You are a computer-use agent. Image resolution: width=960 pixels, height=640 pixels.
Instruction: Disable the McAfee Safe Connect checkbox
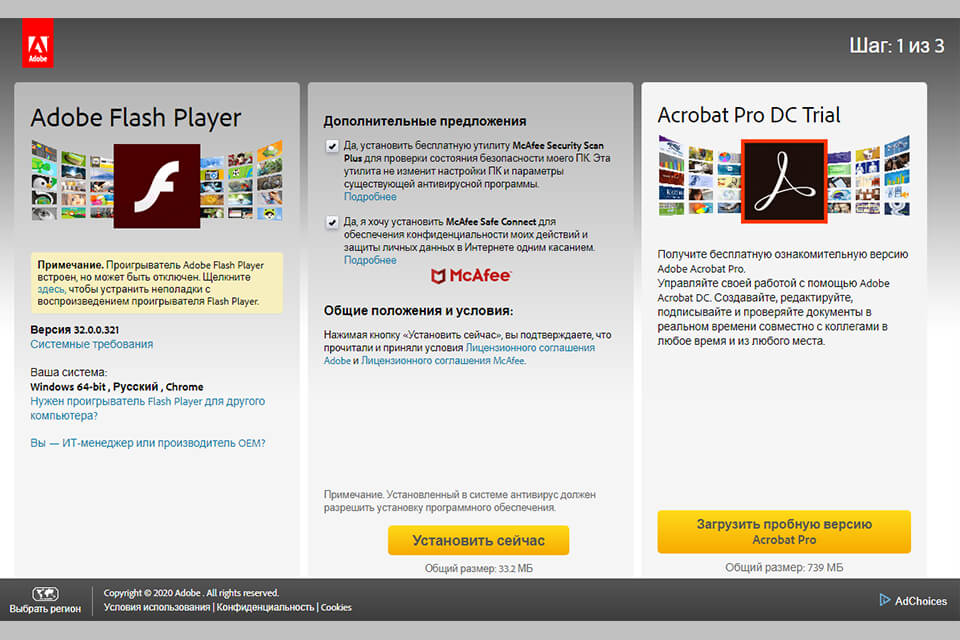point(331,222)
